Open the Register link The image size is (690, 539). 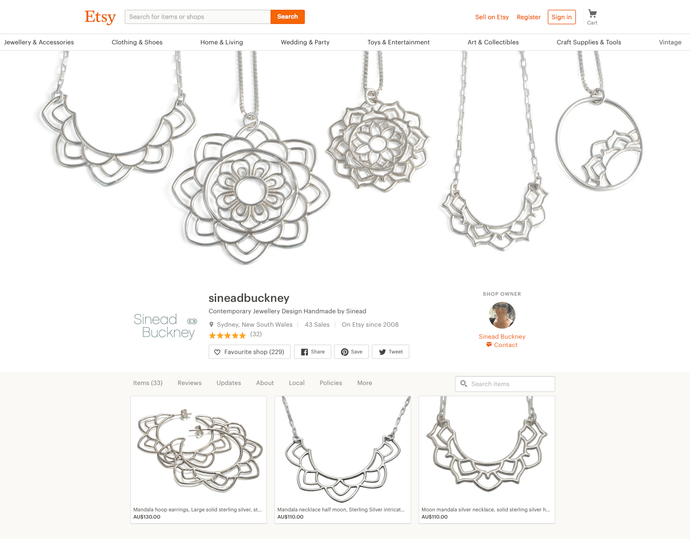[529, 17]
